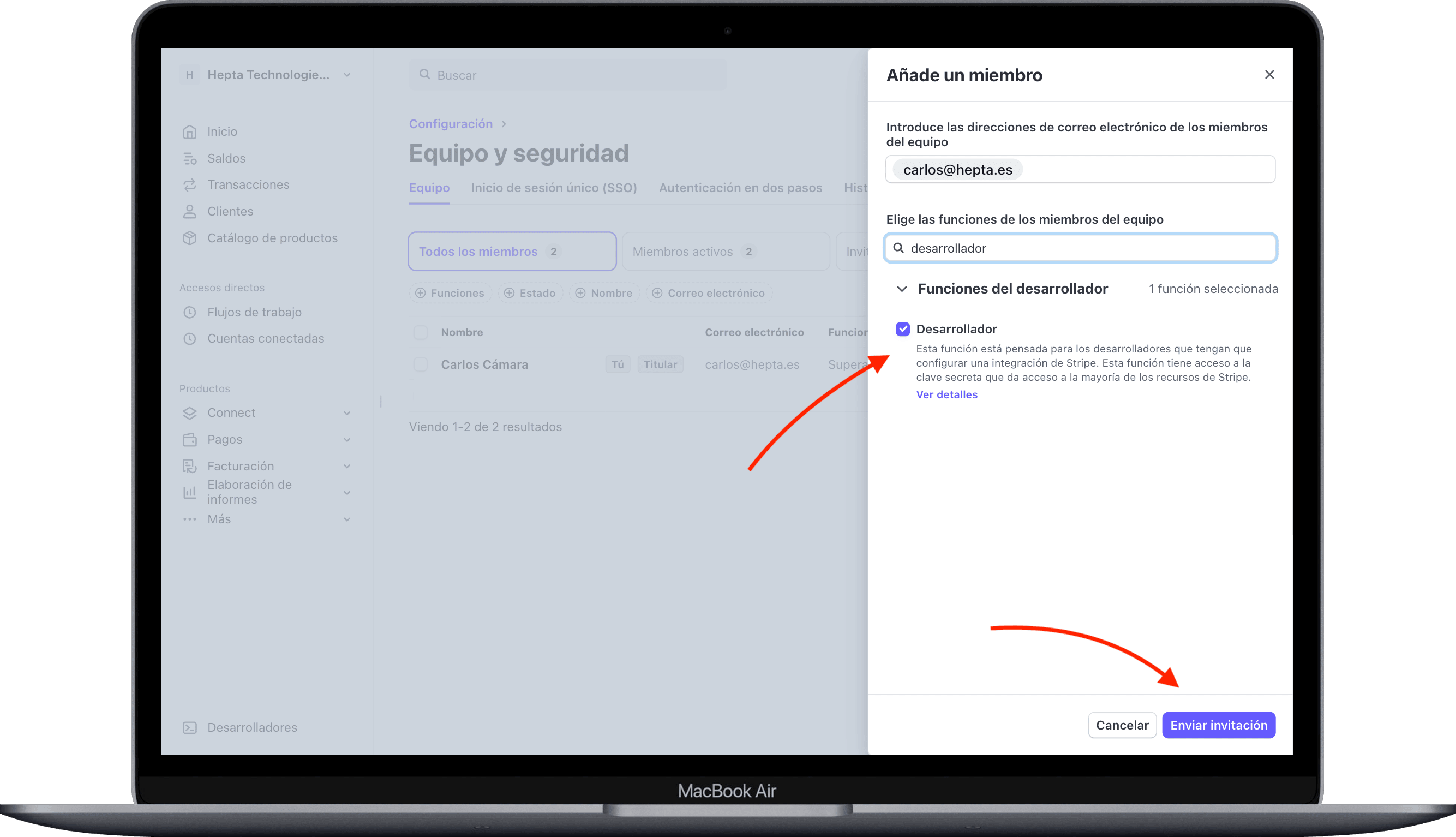Toggle select-all checkbox beside Nombre header
Screen dimensions: 1456x837
(421, 332)
